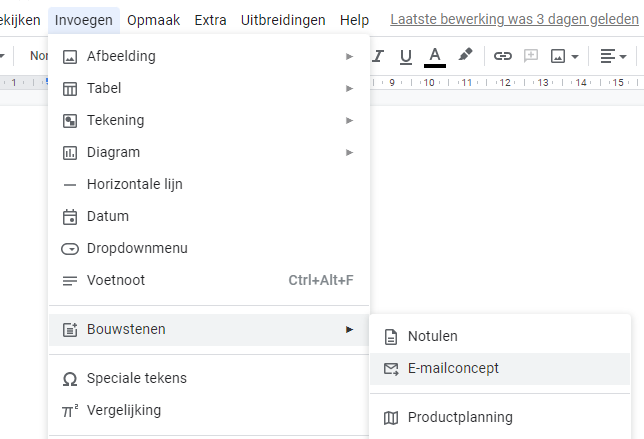Select E-mailconcept building block
This screenshot has width=644, height=439.
(500, 368)
